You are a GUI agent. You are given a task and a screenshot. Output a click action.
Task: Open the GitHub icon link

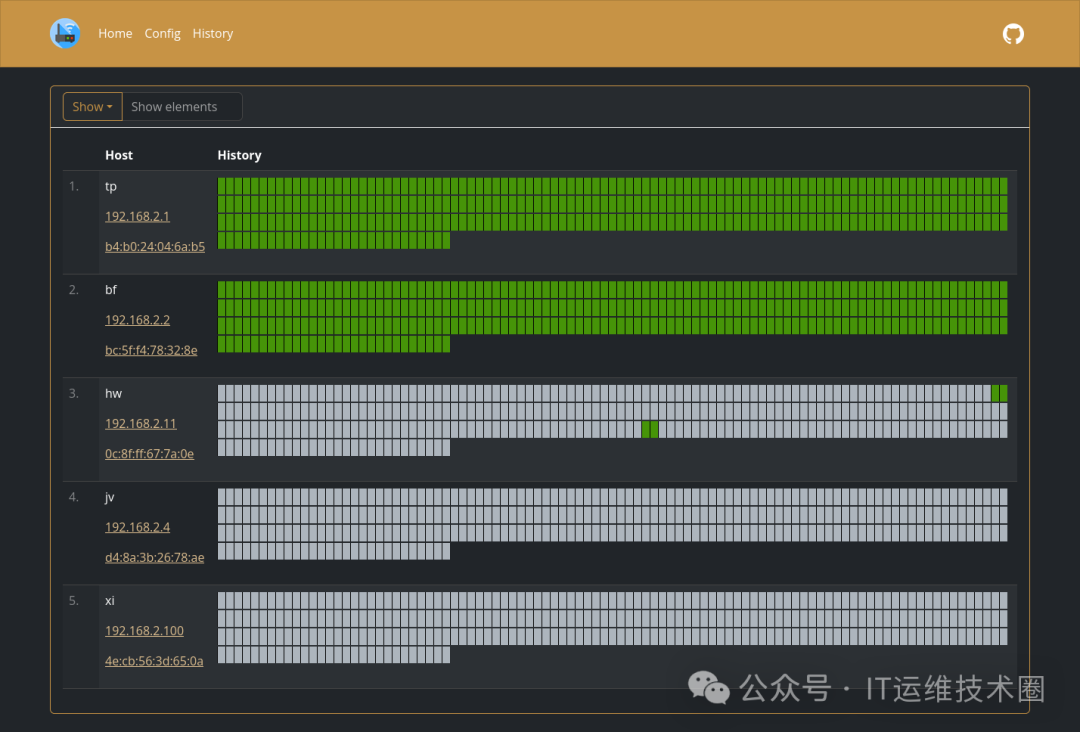1012,34
